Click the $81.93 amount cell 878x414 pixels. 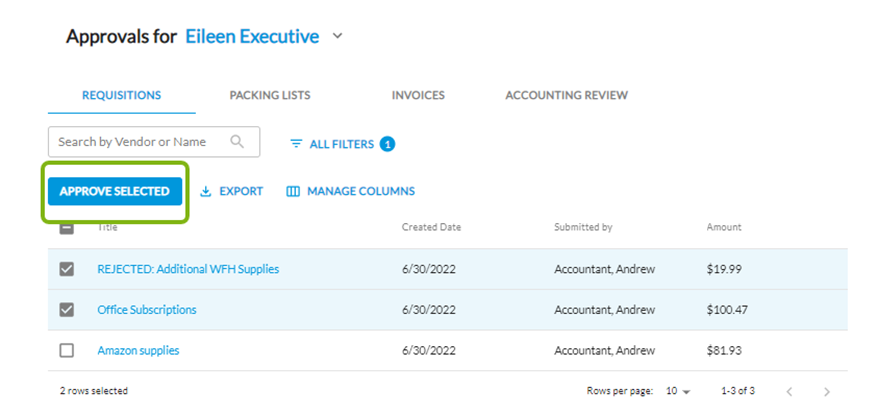pyautogui.click(x=724, y=351)
